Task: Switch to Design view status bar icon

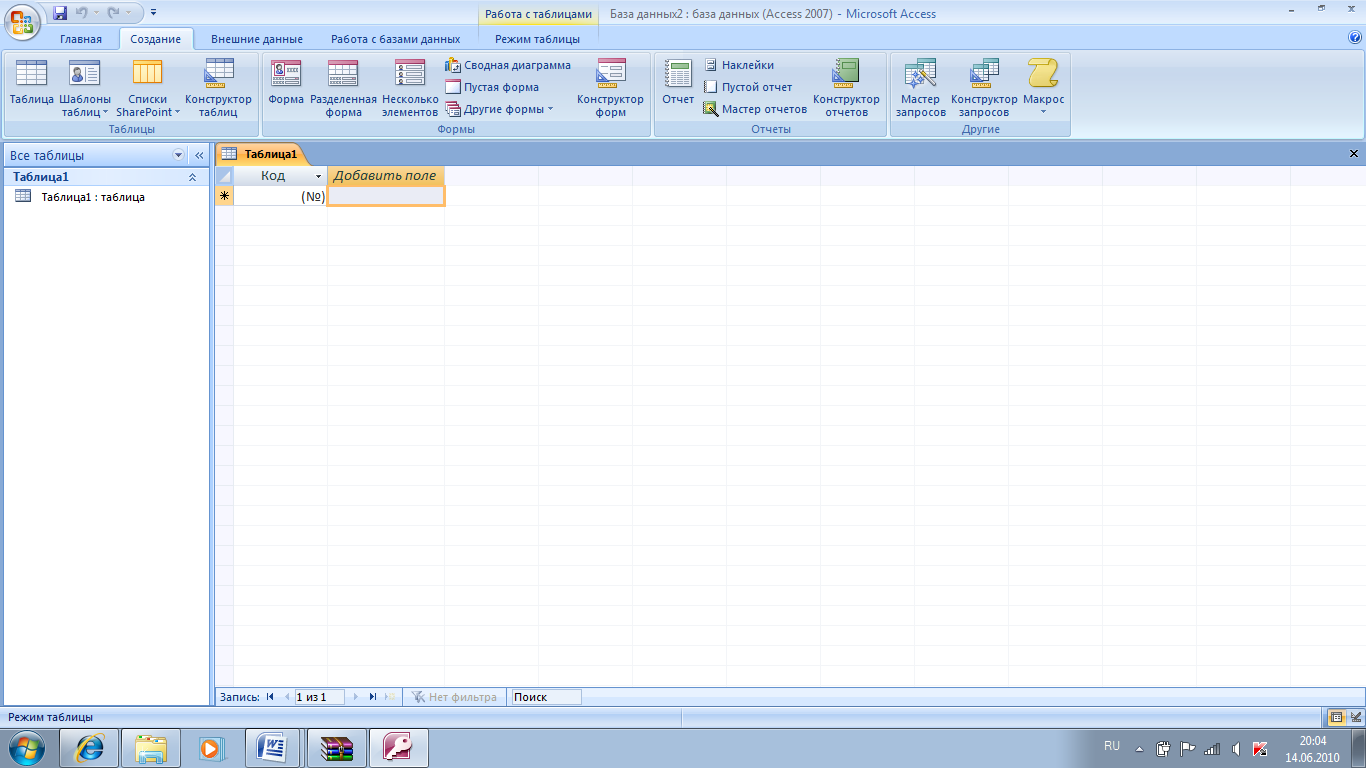Action: [1354, 717]
